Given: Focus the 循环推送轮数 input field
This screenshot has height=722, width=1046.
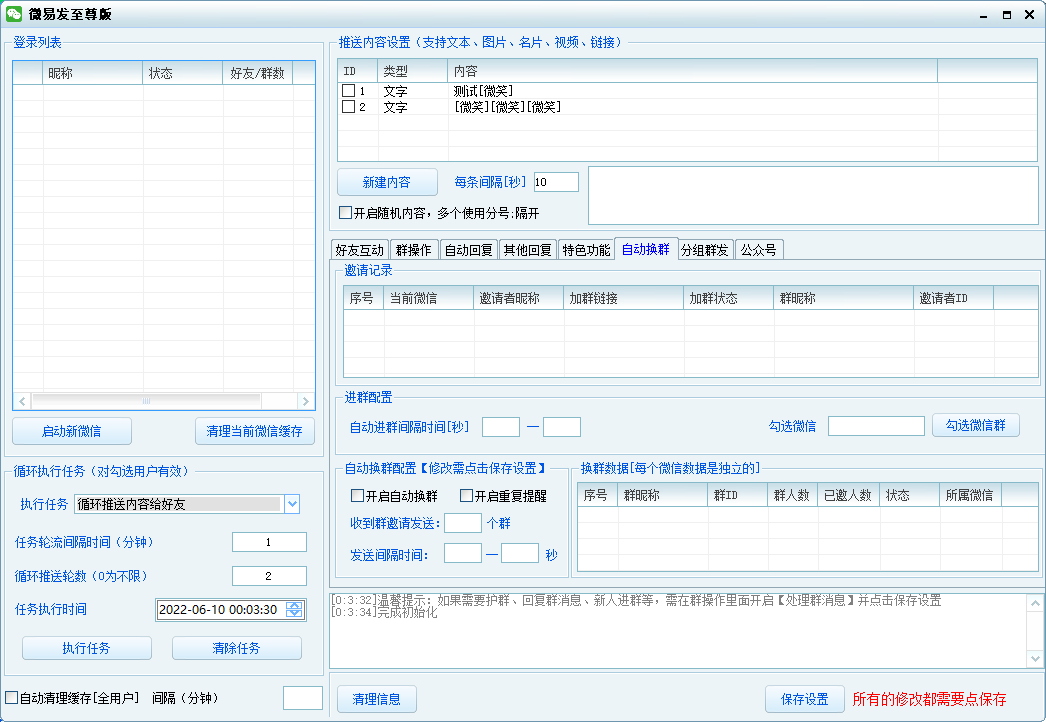Looking at the screenshot, I should point(269,576).
